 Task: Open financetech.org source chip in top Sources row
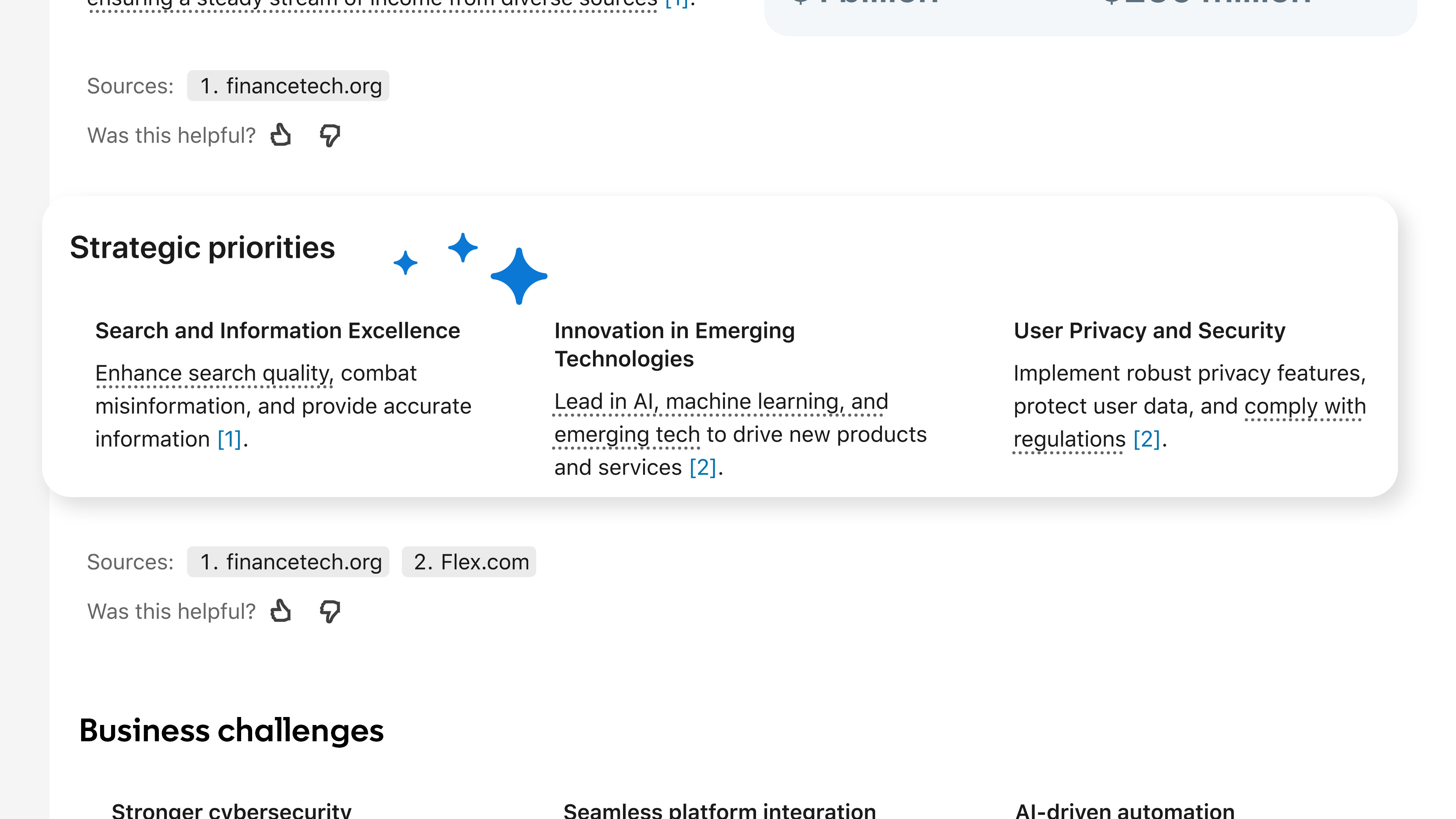point(288,86)
